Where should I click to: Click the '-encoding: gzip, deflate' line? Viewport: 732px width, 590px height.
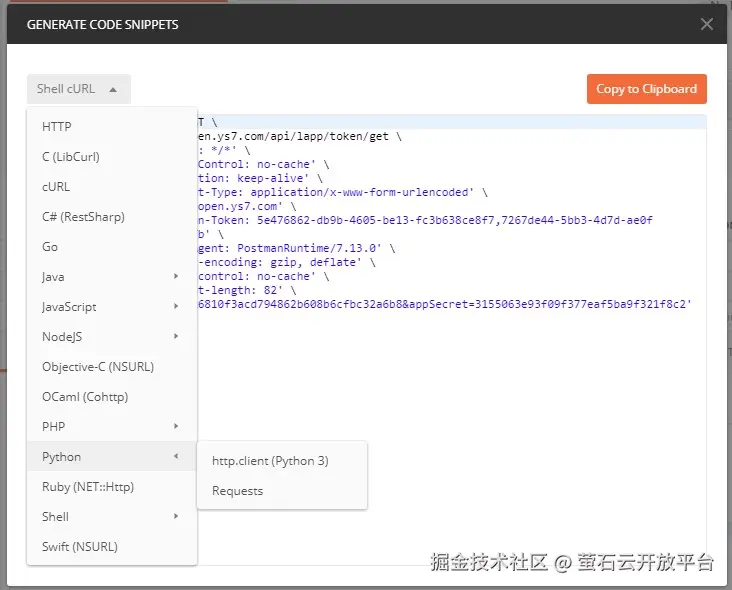(287, 262)
